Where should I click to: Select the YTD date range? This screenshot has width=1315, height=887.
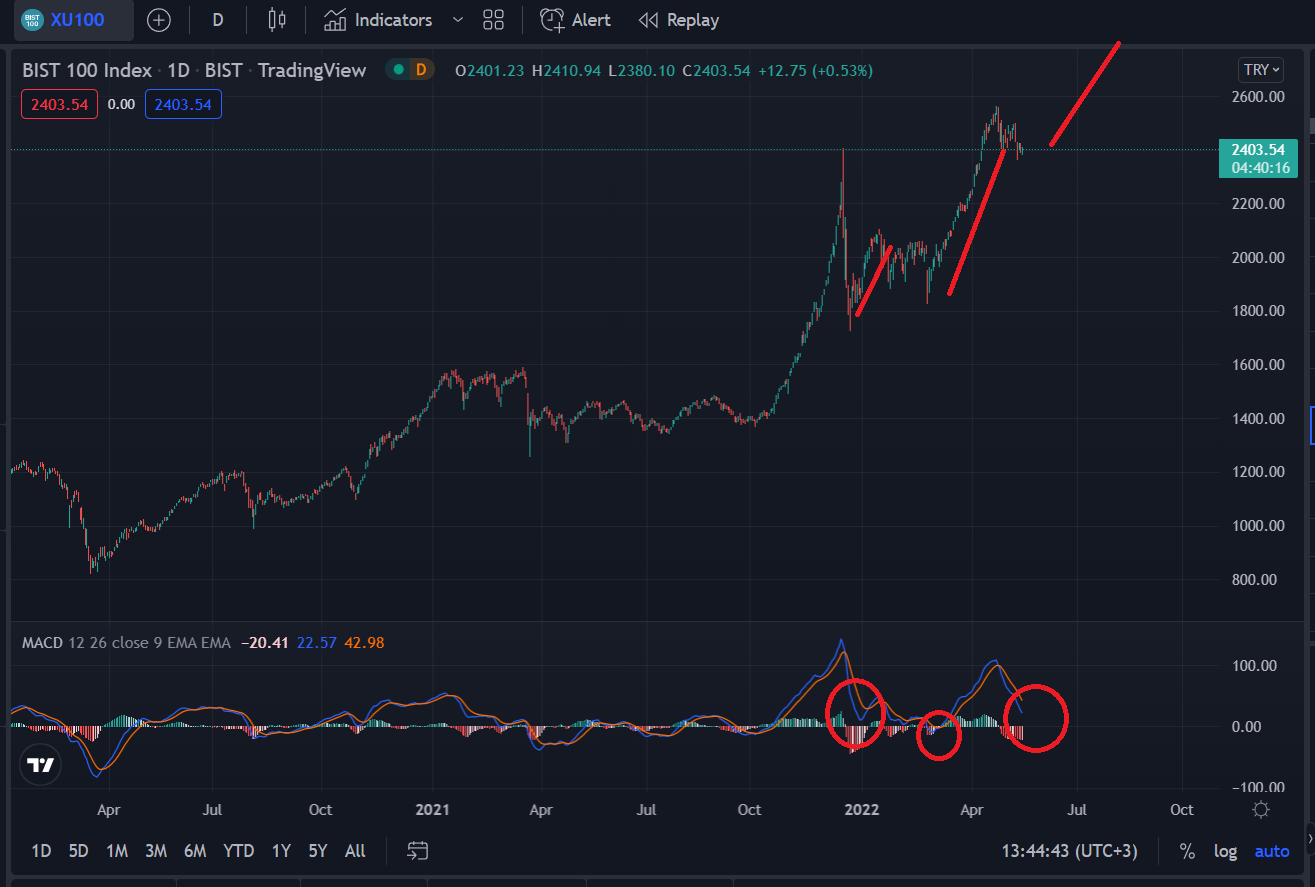[x=239, y=851]
